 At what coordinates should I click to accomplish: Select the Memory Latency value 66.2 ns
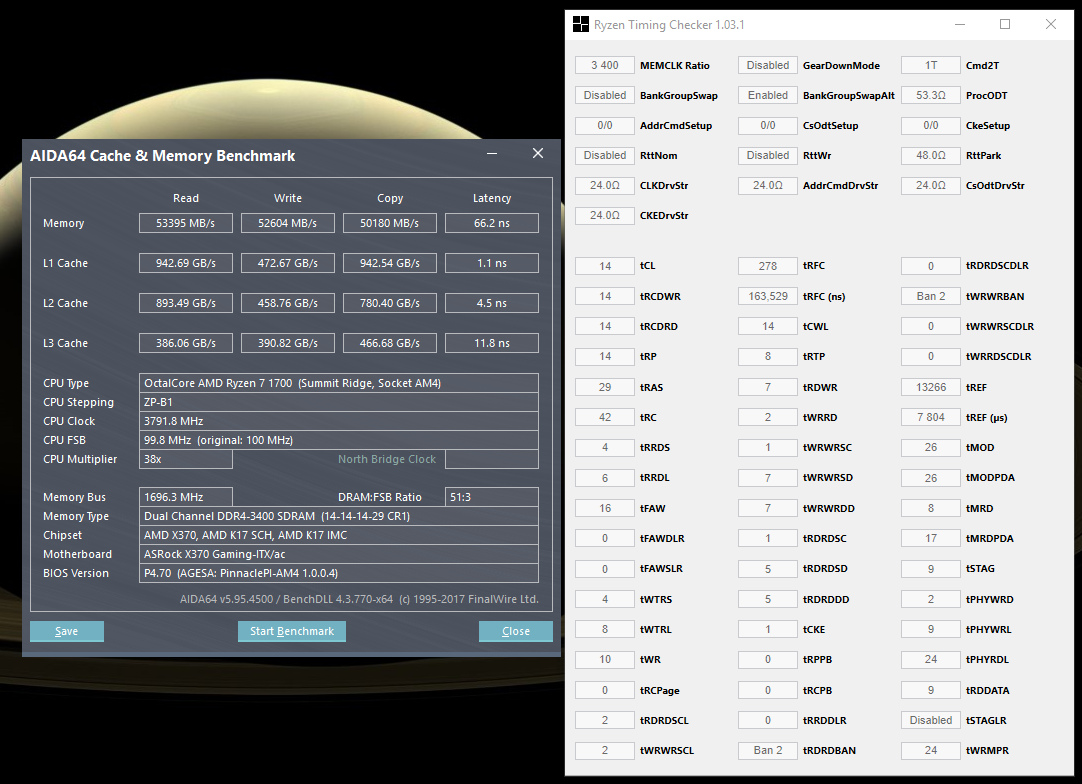click(x=492, y=223)
